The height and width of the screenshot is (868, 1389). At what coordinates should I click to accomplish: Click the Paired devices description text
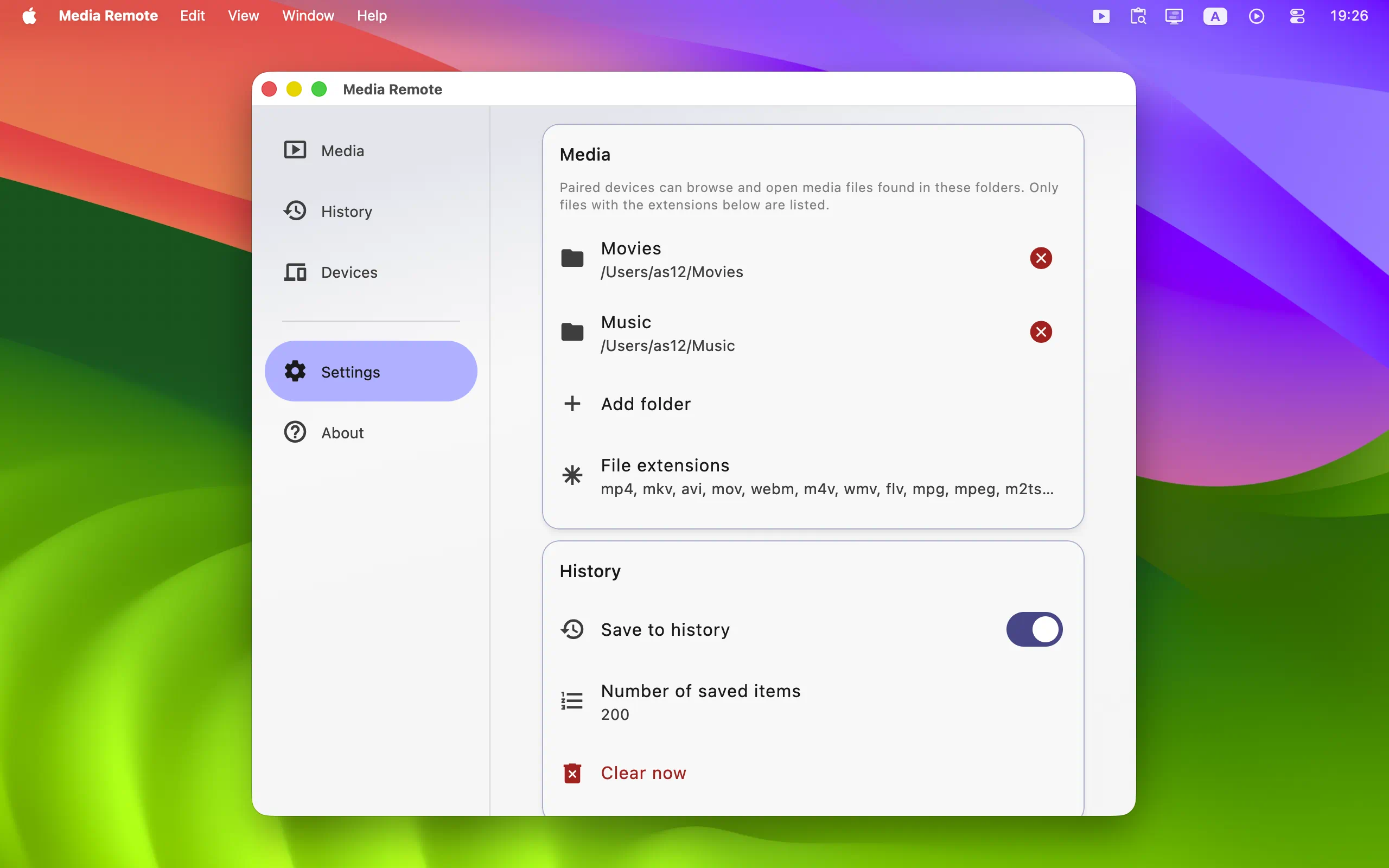tap(809, 196)
